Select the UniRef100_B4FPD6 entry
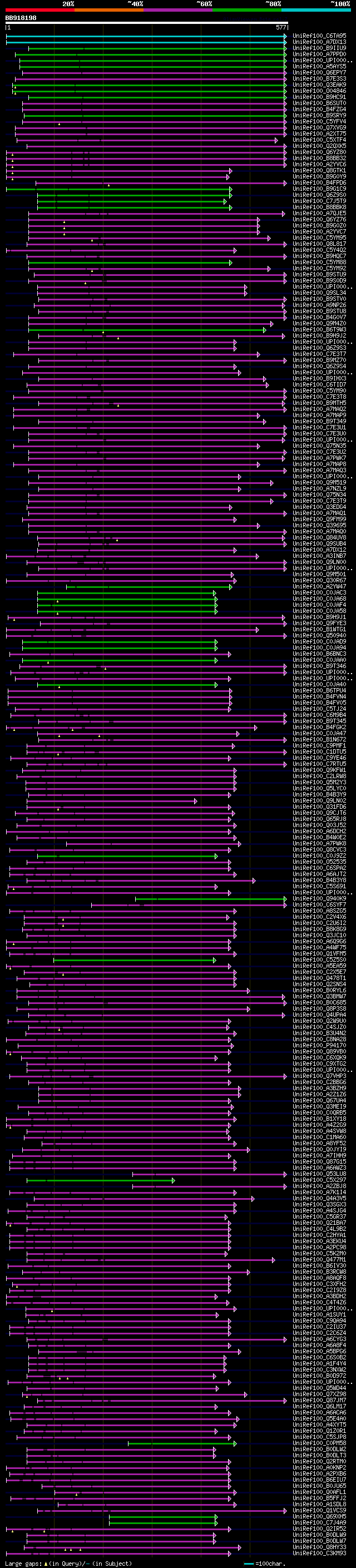The image size is (356, 1568). click(319, 182)
